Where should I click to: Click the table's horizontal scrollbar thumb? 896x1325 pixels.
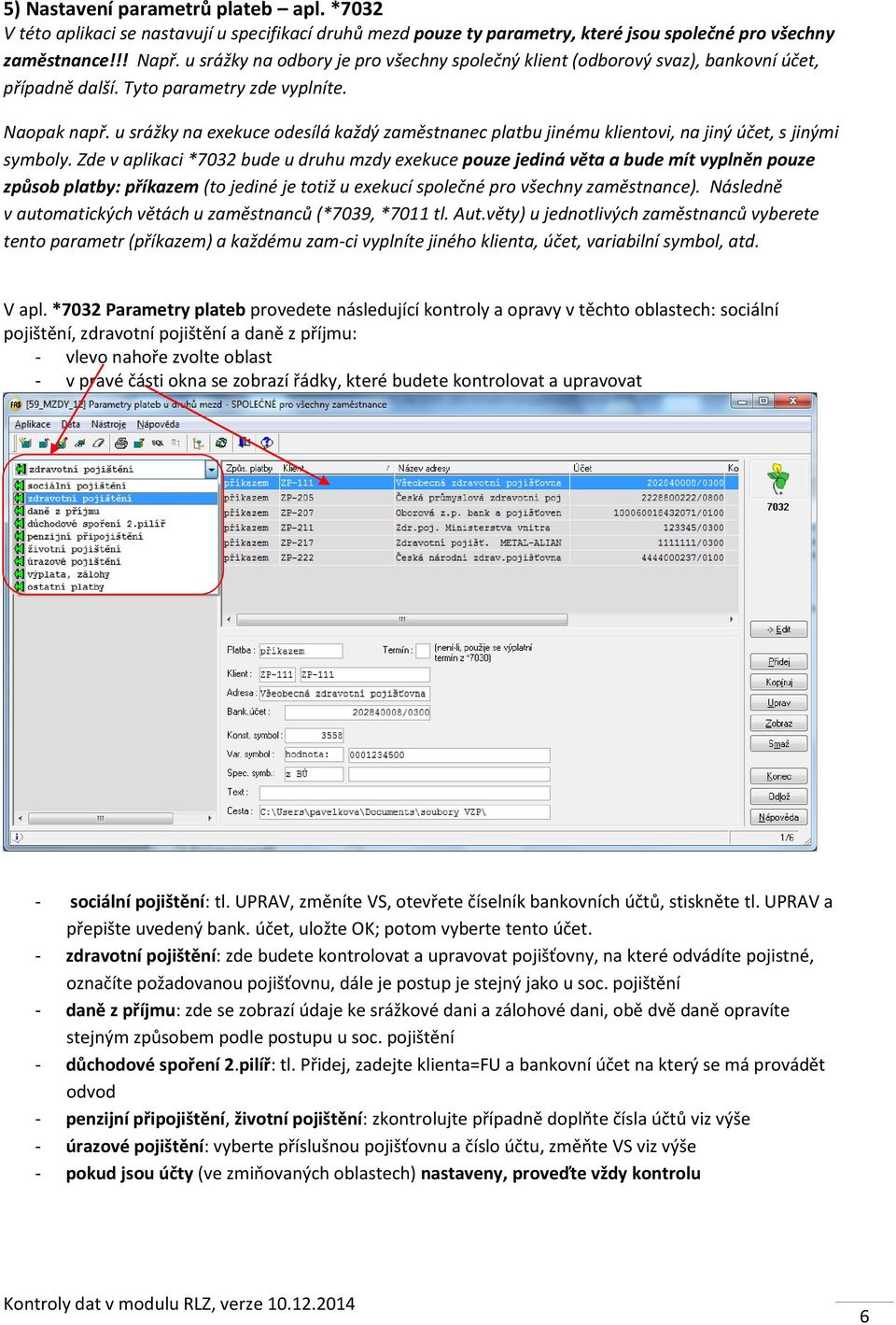tap(402, 619)
